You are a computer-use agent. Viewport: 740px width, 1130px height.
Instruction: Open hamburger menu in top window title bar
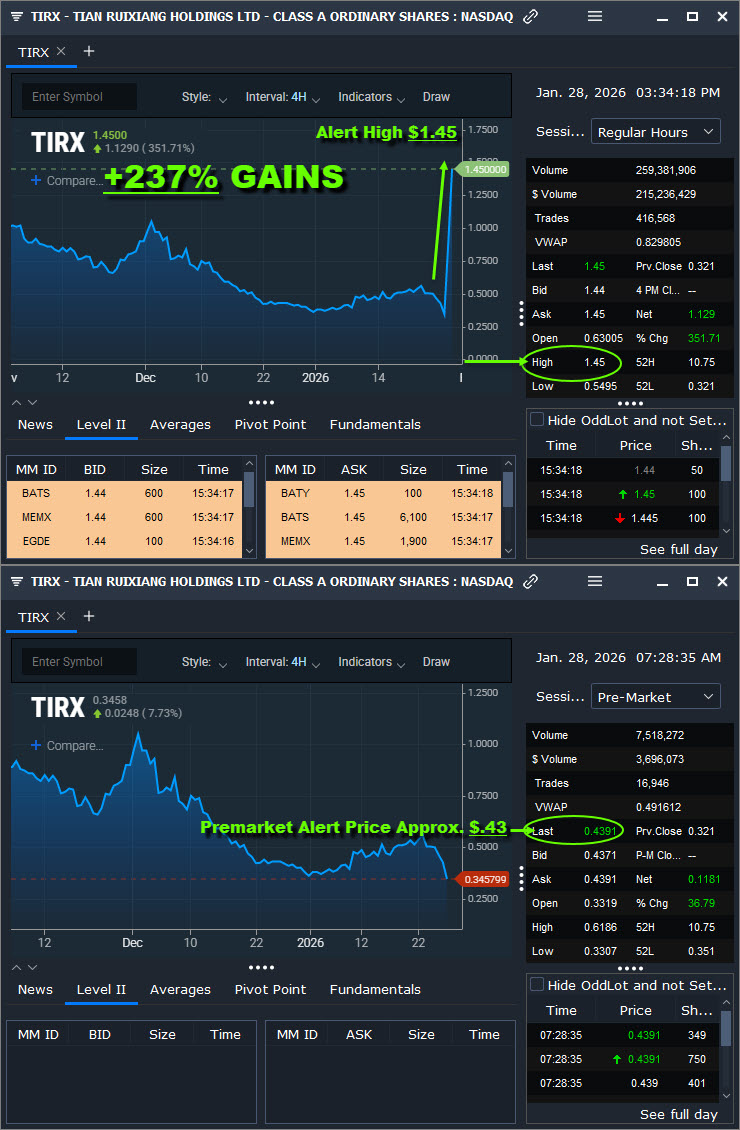coord(594,16)
